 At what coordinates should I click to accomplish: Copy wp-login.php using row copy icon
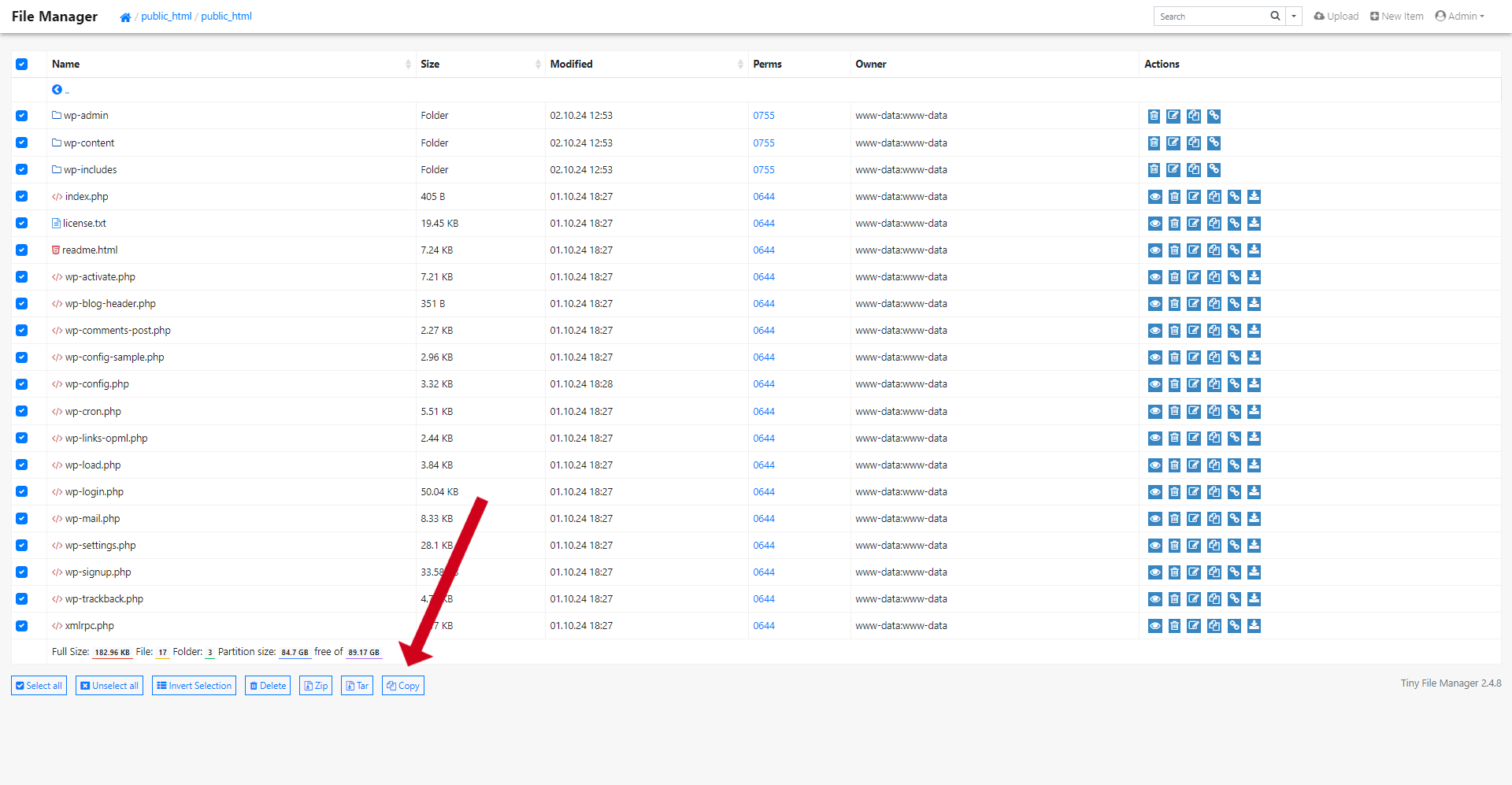click(x=1214, y=492)
